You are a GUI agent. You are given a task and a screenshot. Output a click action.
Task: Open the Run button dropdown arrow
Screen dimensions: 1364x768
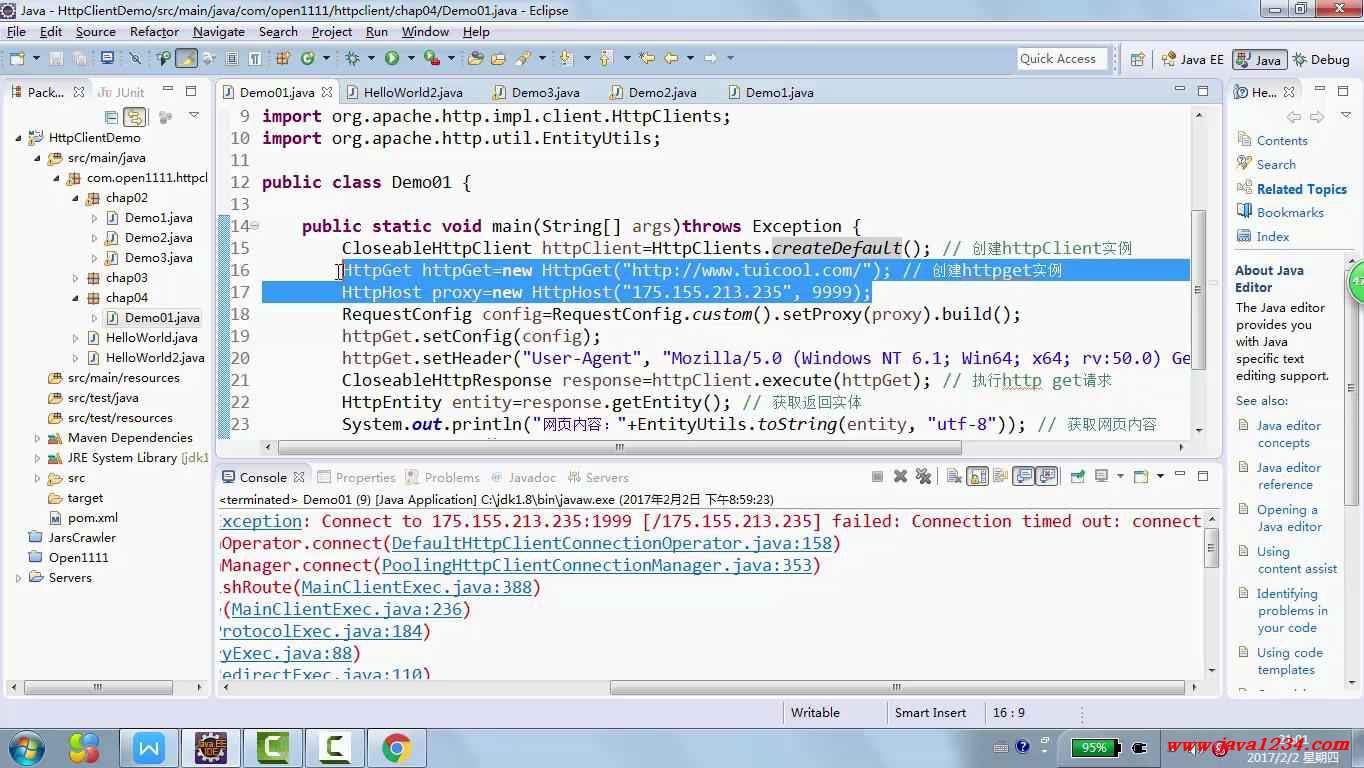(x=410, y=59)
